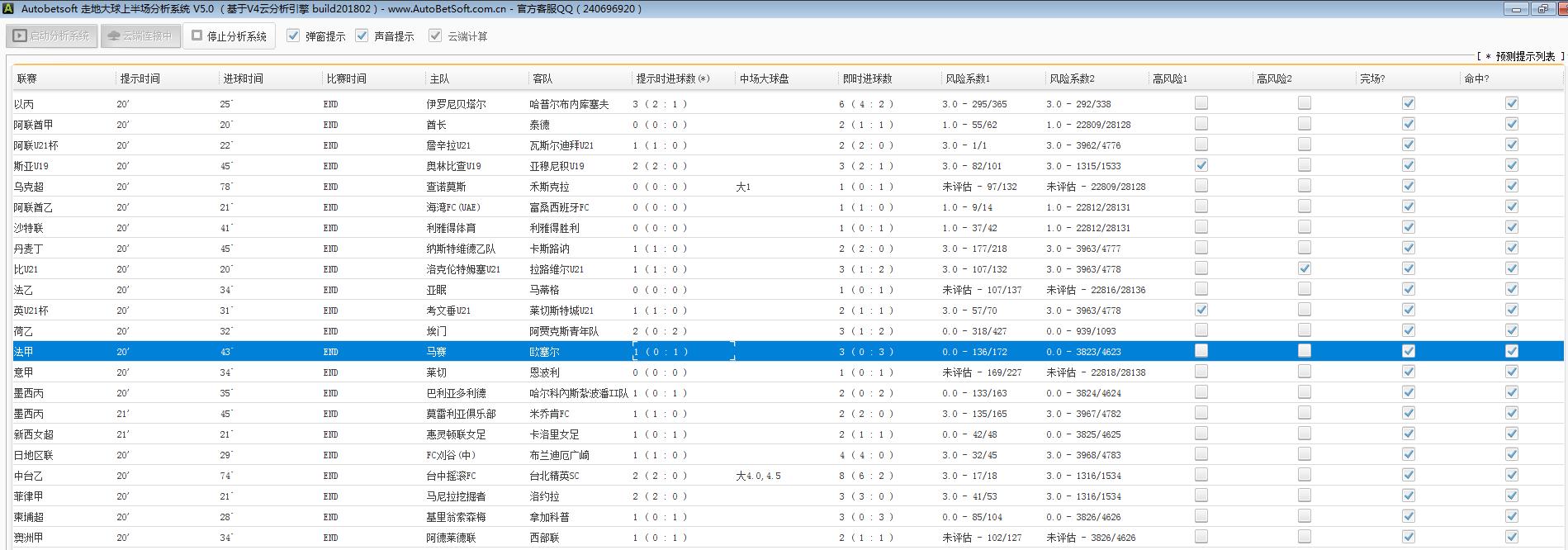Click the 预测提示列表 label

1524,56
